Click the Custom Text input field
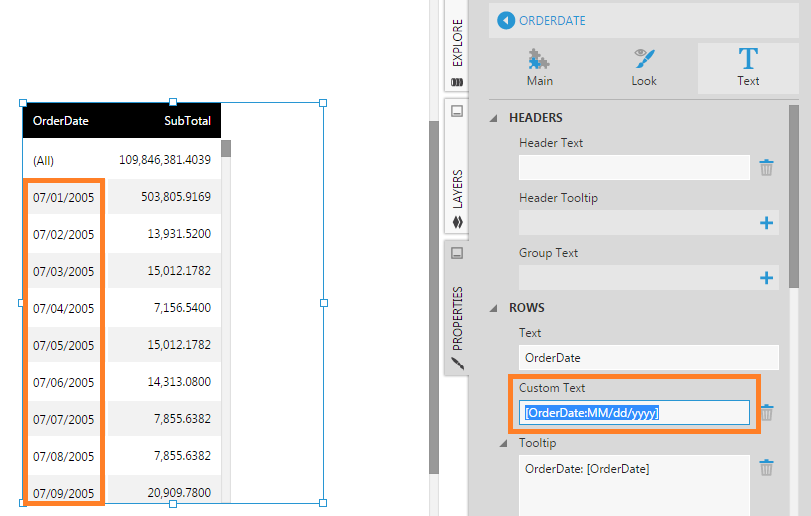The height and width of the screenshot is (516, 811). point(633,412)
